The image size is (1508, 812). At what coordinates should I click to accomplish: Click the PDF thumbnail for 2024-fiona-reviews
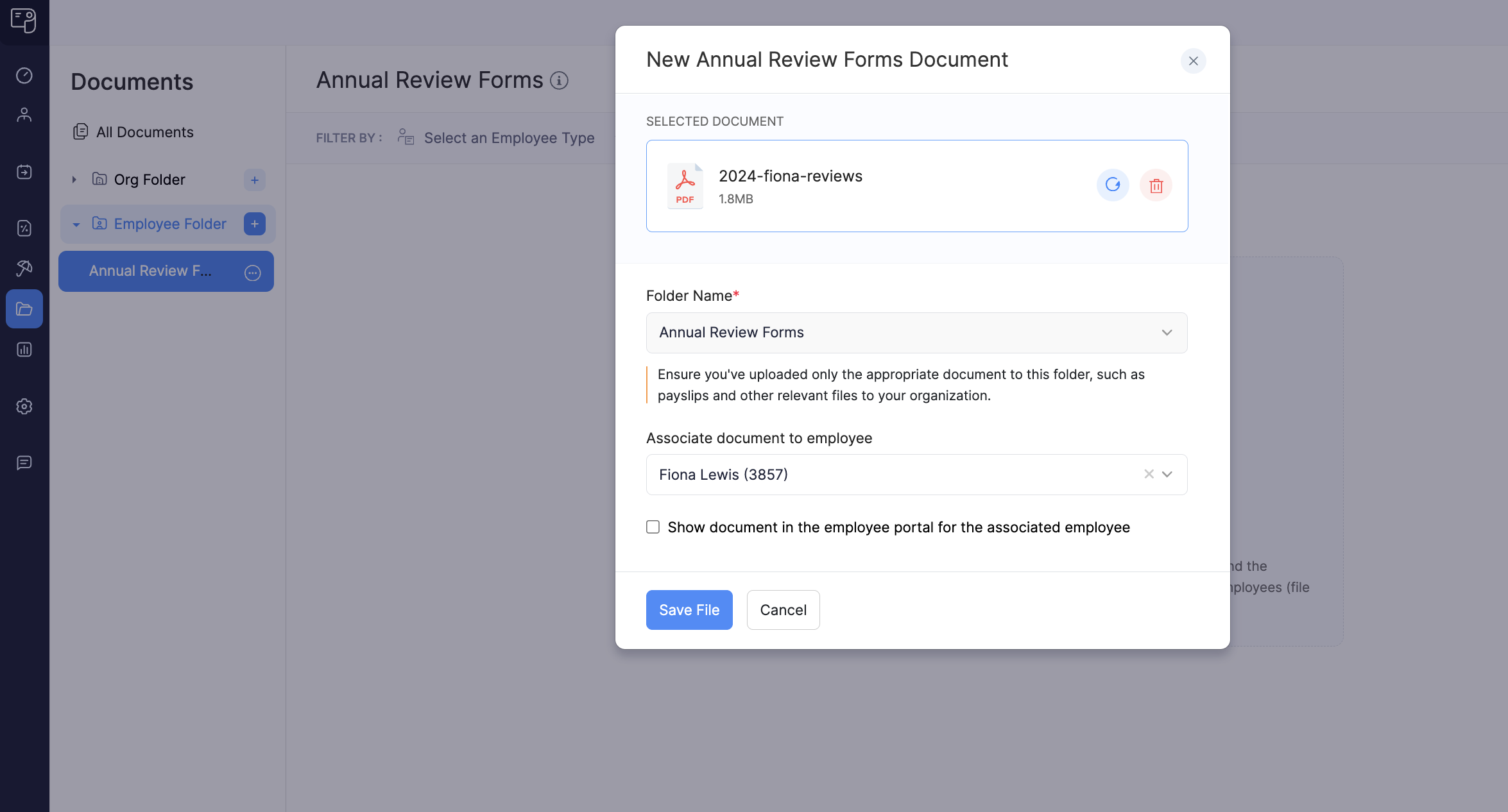point(684,185)
